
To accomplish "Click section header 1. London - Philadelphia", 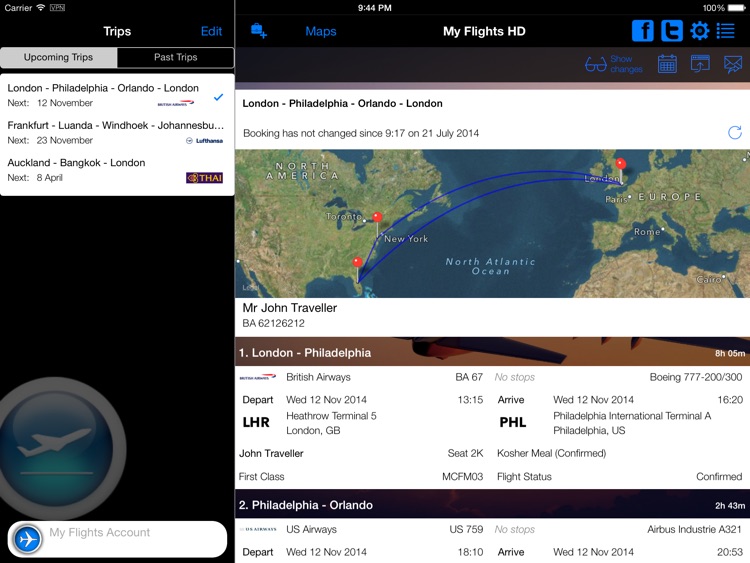I will pyautogui.click(x=492, y=353).
